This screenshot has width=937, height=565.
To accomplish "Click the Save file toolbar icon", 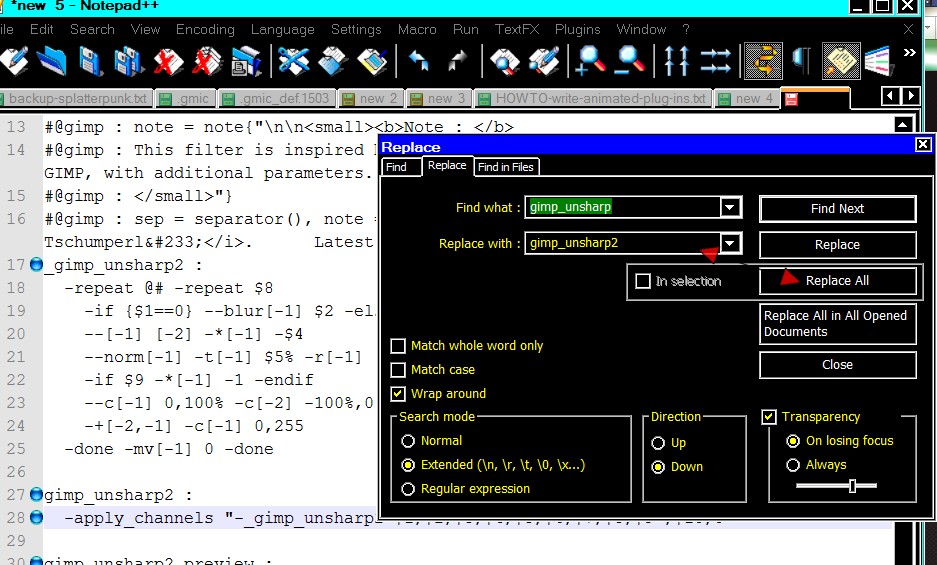I will pyautogui.click(x=90, y=61).
